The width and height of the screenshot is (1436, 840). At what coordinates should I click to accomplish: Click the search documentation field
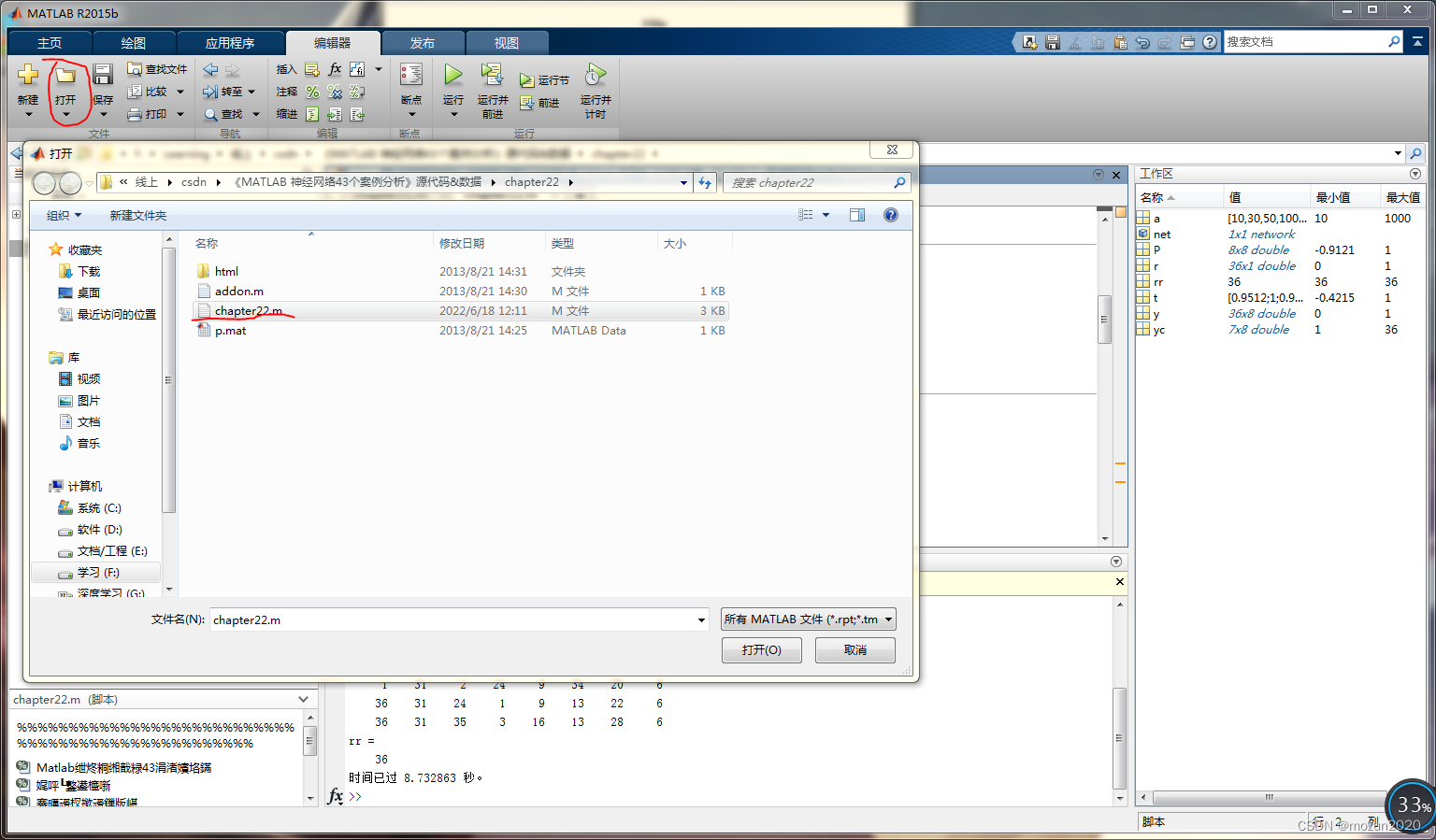point(1305,42)
